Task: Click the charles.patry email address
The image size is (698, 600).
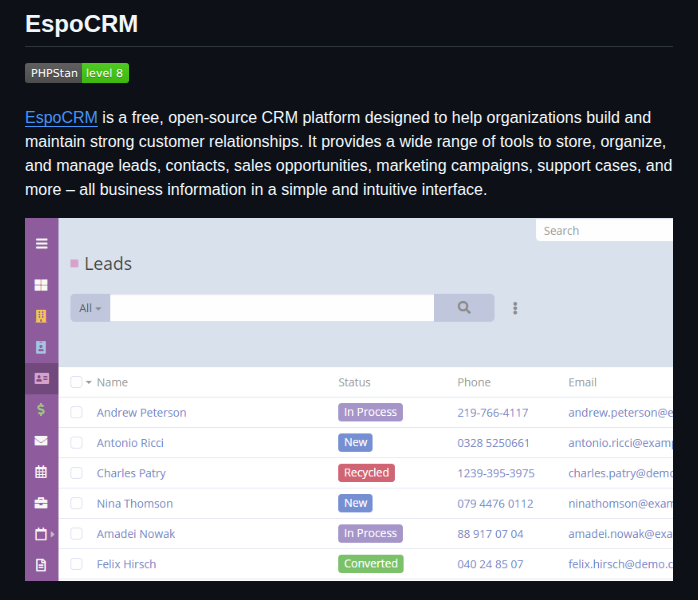Action: (x=621, y=473)
